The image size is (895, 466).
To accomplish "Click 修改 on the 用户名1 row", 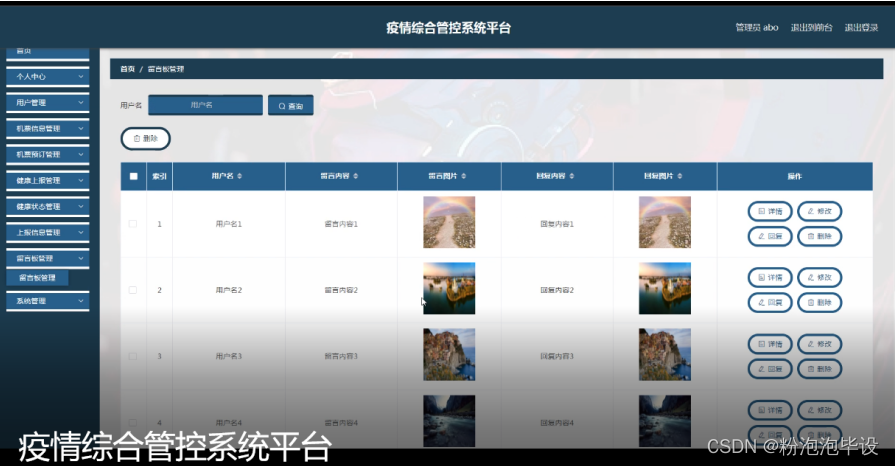I will coord(820,211).
